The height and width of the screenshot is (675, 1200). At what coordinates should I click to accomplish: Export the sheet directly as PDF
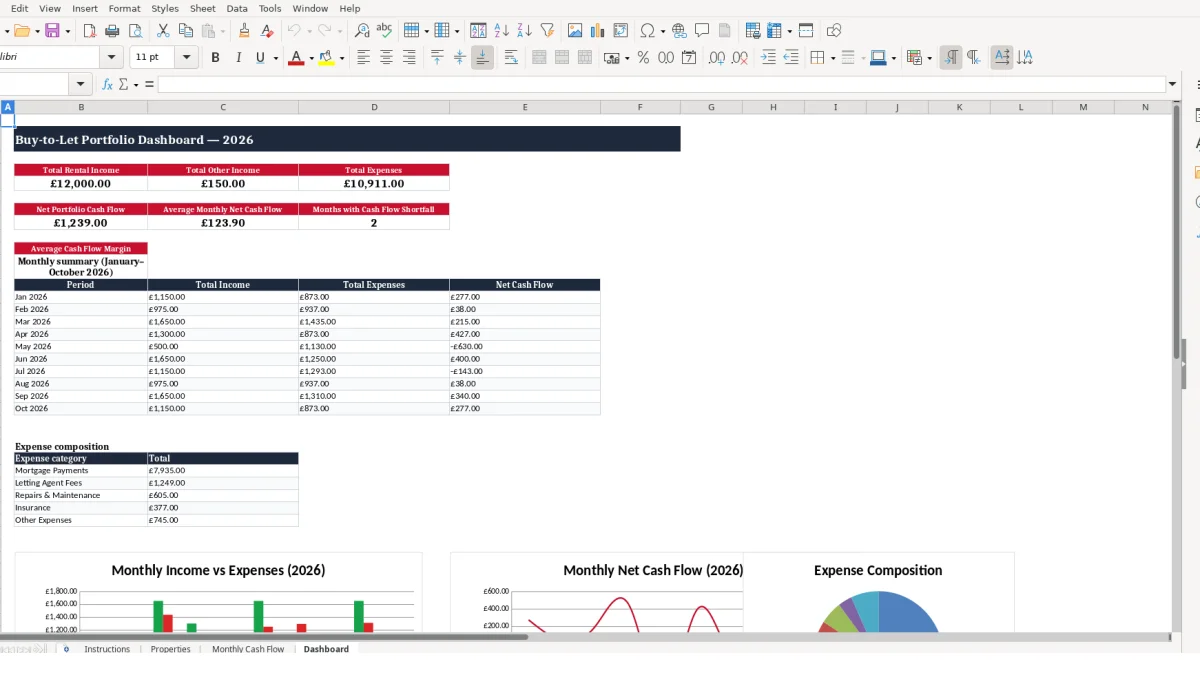pyautogui.click(x=90, y=31)
